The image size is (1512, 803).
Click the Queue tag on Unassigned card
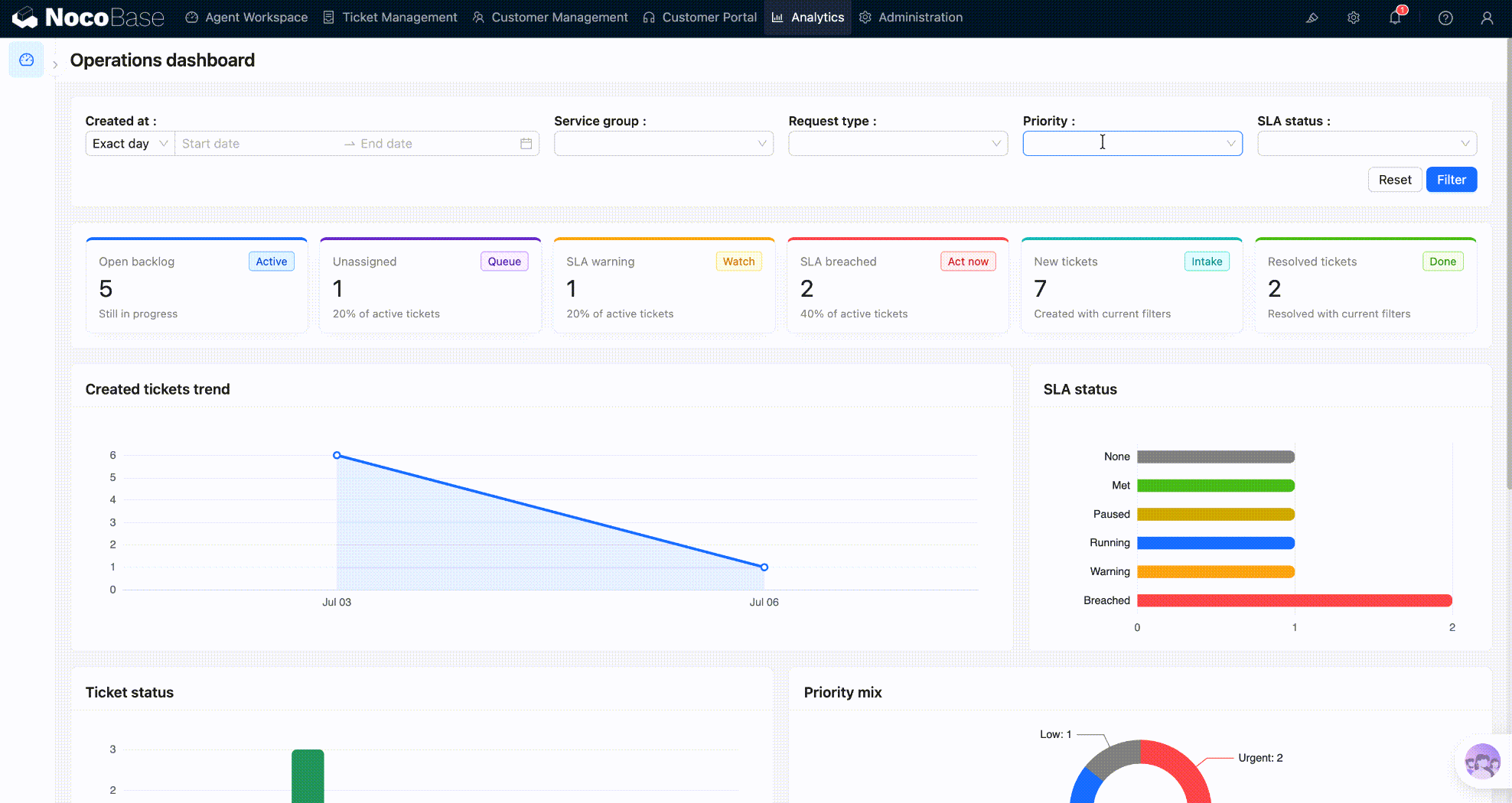click(504, 262)
